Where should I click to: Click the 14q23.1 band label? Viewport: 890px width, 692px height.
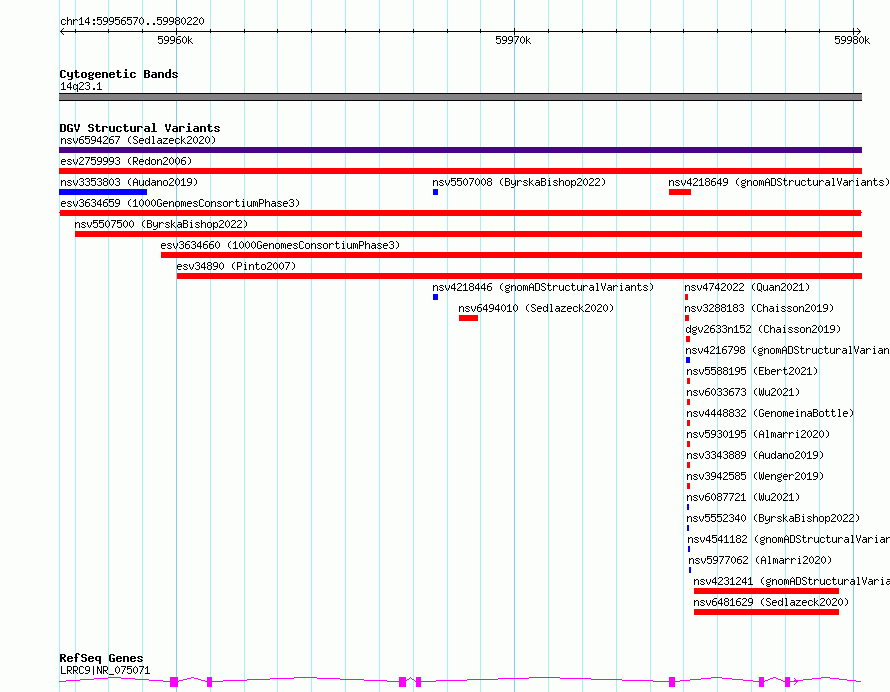[81, 86]
